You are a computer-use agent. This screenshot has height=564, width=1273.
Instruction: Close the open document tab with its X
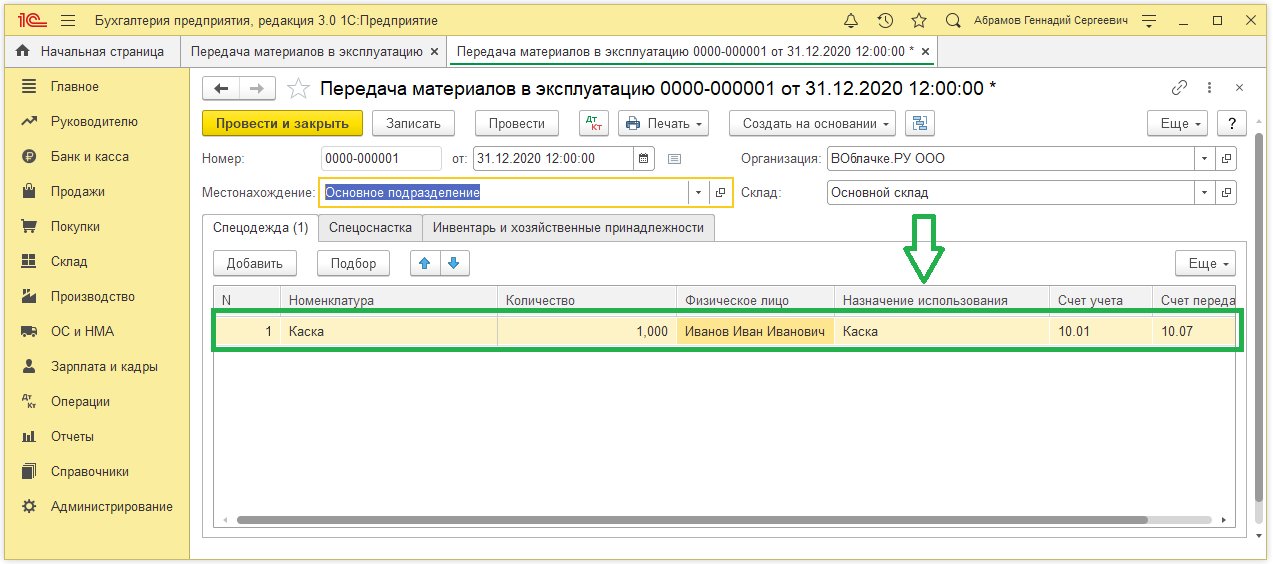926,51
